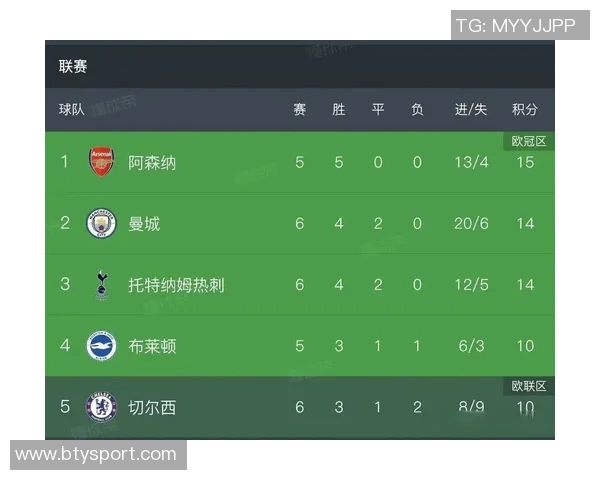Sort by 进/失 goals column header

(470, 109)
